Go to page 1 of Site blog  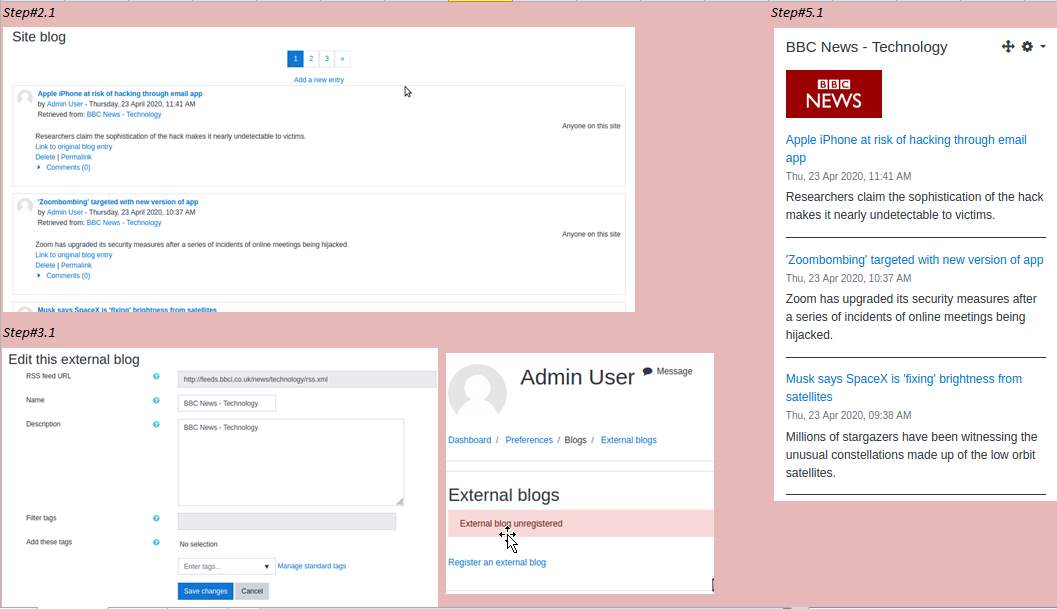pyautogui.click(x=295, y=59)
